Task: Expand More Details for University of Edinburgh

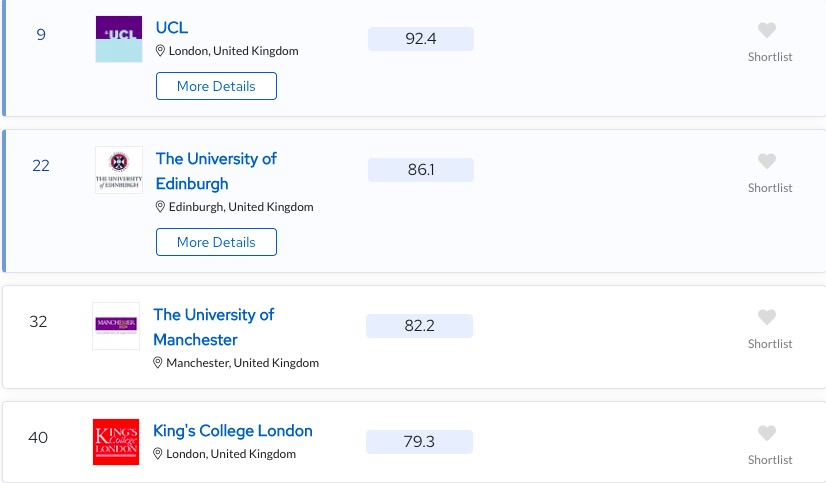Action: pyautogui.click(x=216, y=242)
